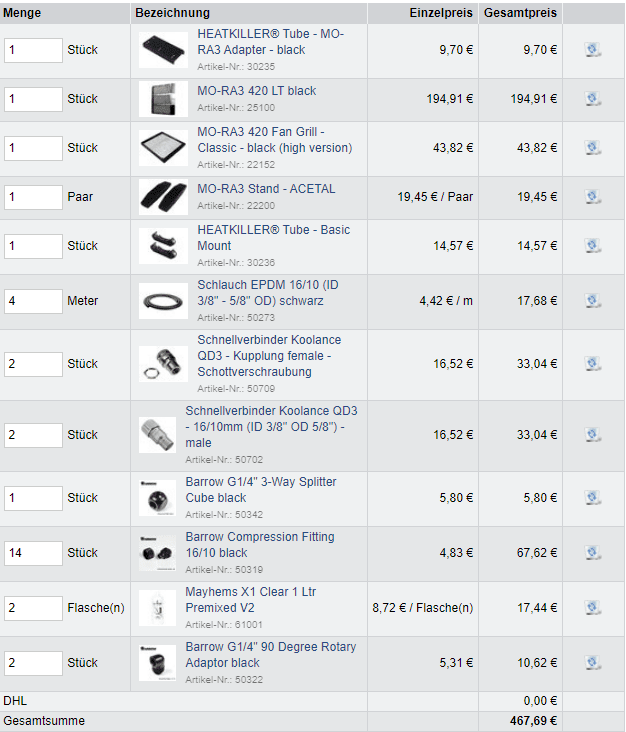Click thumbnail of MO-RA3 420 LT radiator
This screenshot has width=626, height=732.
[163, 99]
